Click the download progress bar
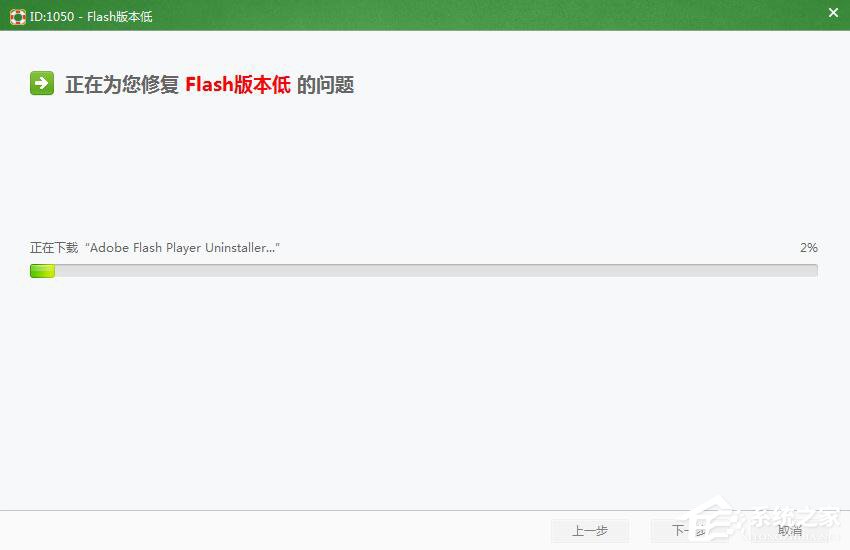This screenshot has width=850, height=550. (424, 270)
